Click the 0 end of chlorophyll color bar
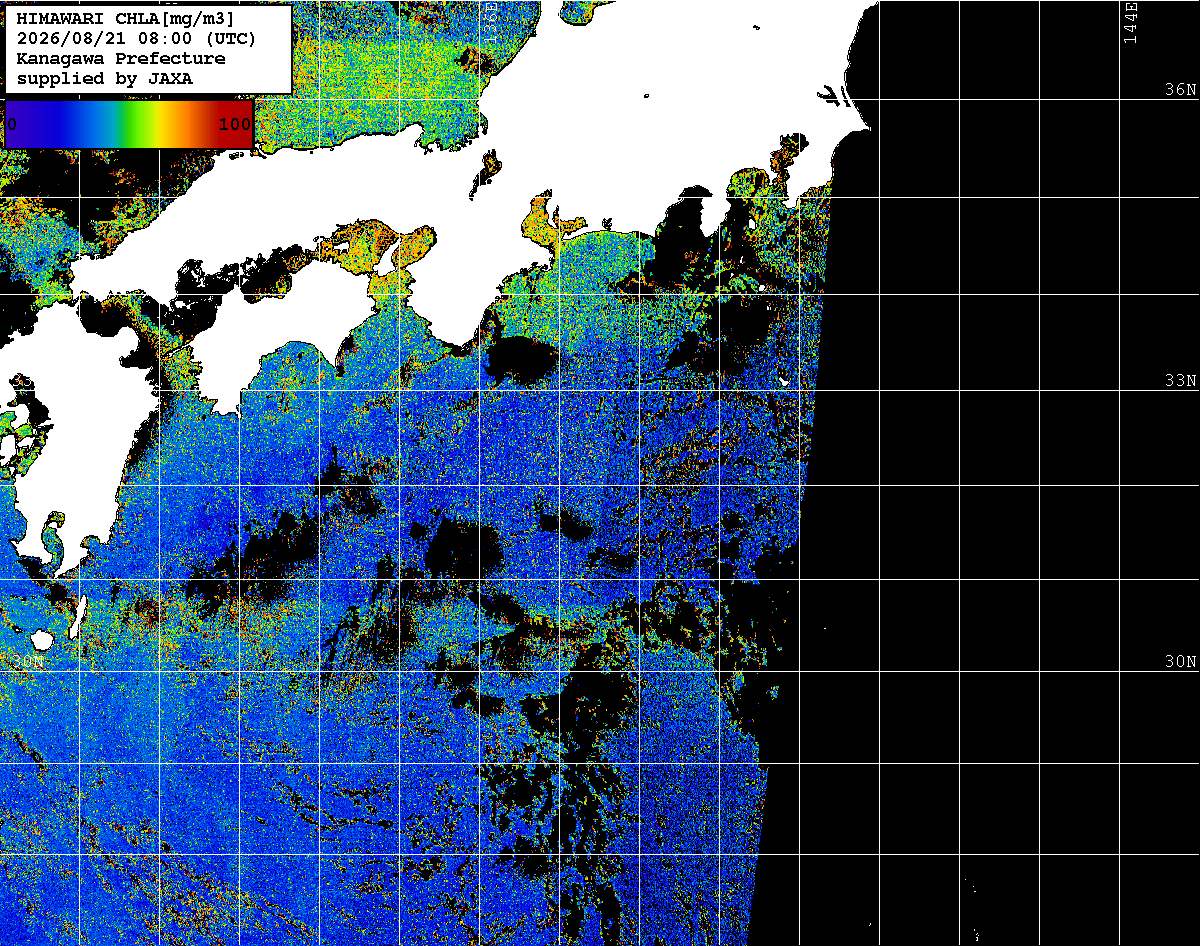 12,125
